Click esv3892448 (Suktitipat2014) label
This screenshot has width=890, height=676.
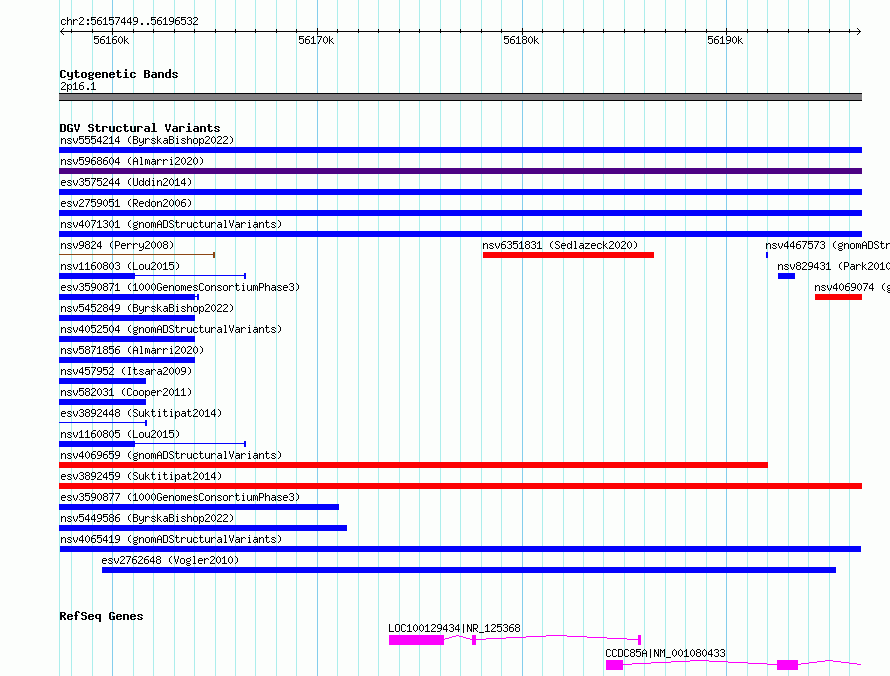click(141, 413)
